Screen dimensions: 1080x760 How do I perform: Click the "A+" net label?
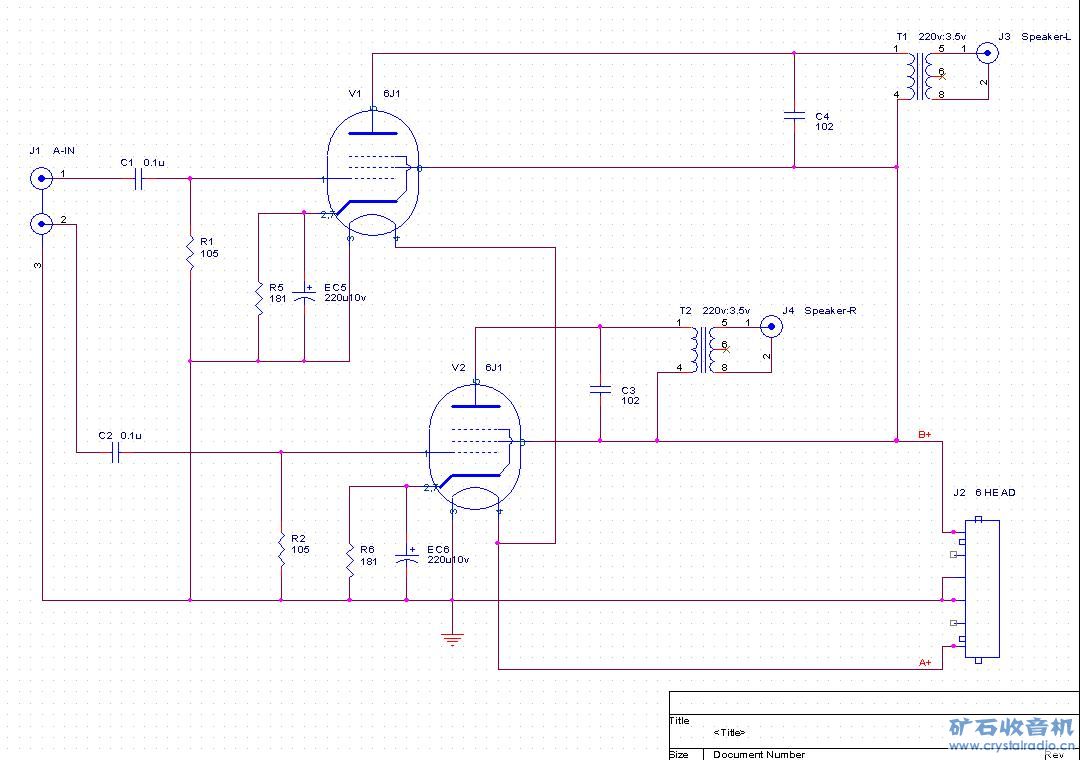click(924, 662)
